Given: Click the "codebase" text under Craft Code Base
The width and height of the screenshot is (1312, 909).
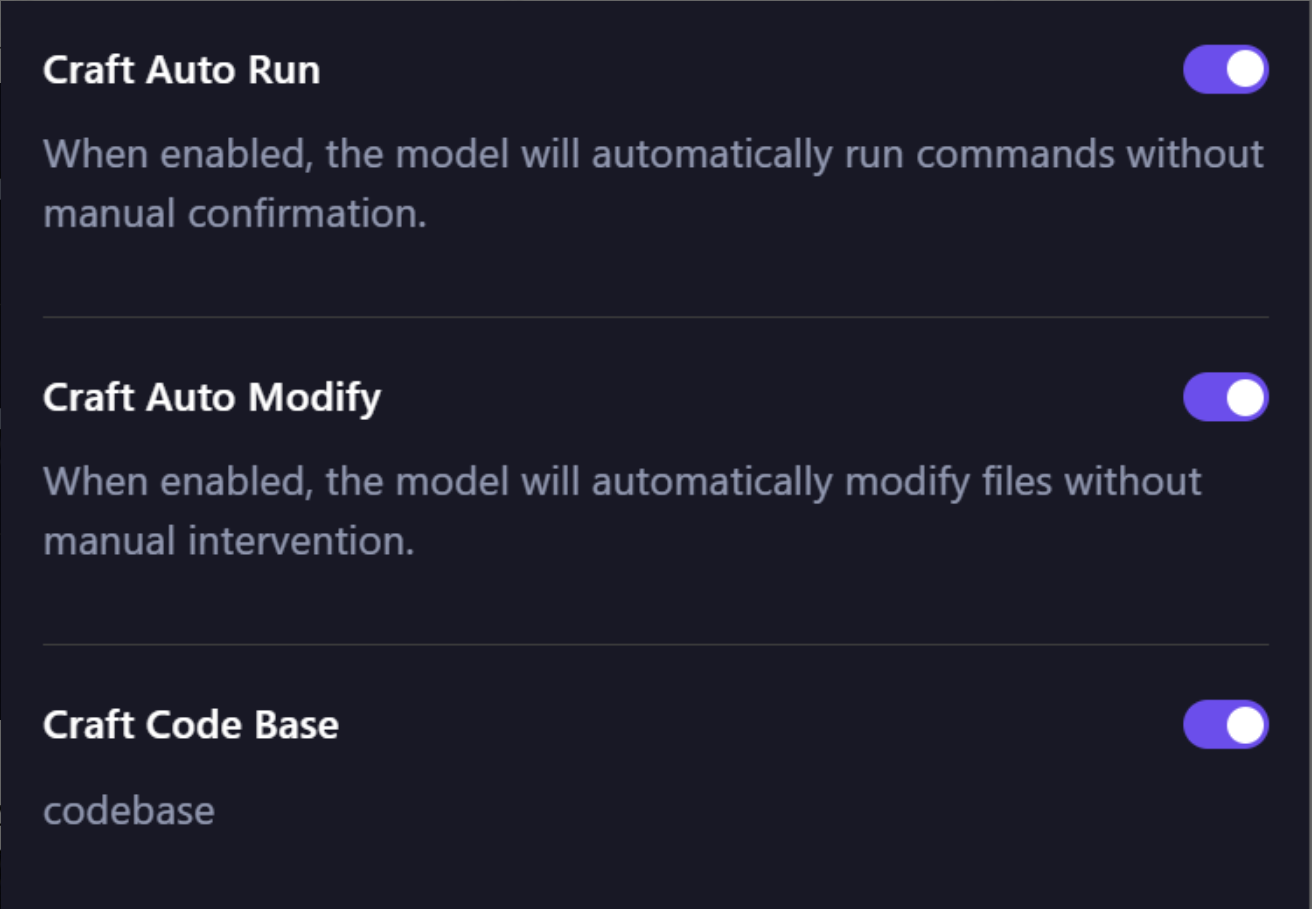Looking at the screenshot, I should click(129, 810).
